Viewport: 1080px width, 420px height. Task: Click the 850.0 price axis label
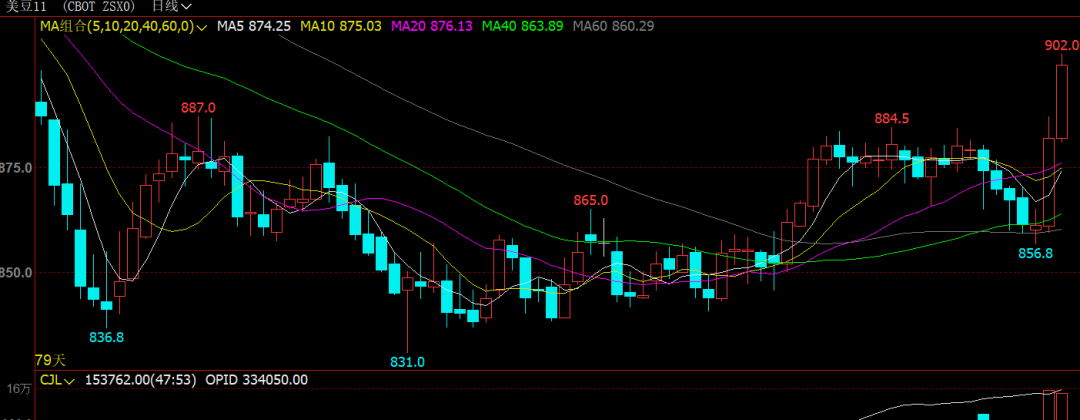coord(15,273)
